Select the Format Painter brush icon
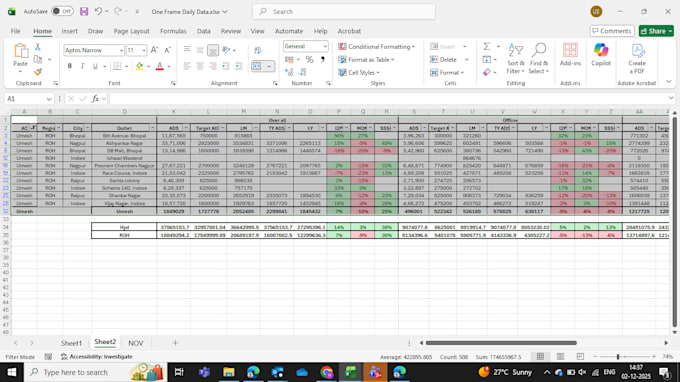This screenshot has height=382, width=680. click(38, 72)
